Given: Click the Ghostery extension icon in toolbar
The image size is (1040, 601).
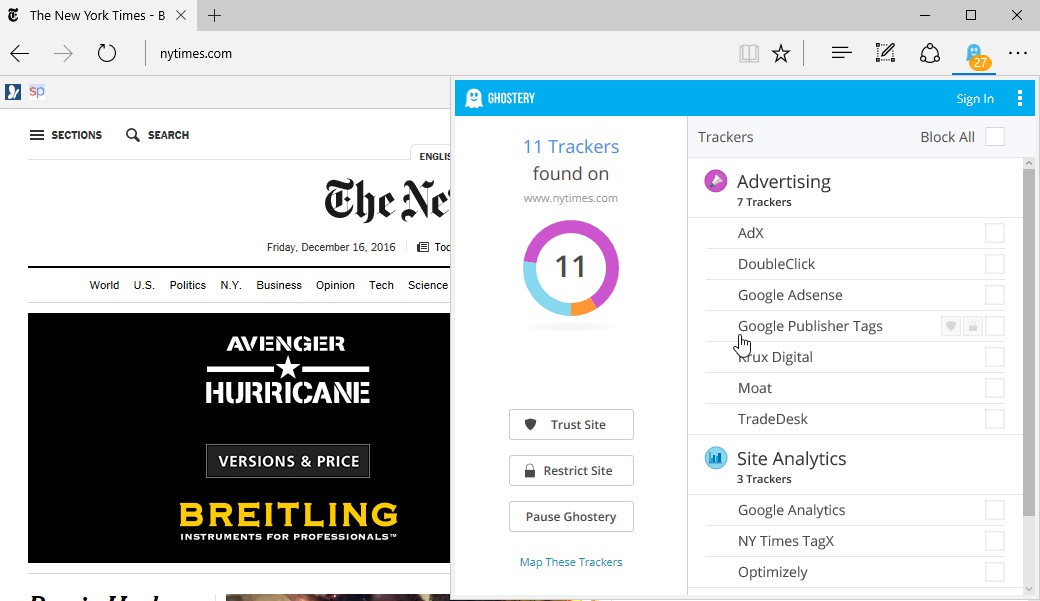Looking at the screenshot, I should point(973,54).
